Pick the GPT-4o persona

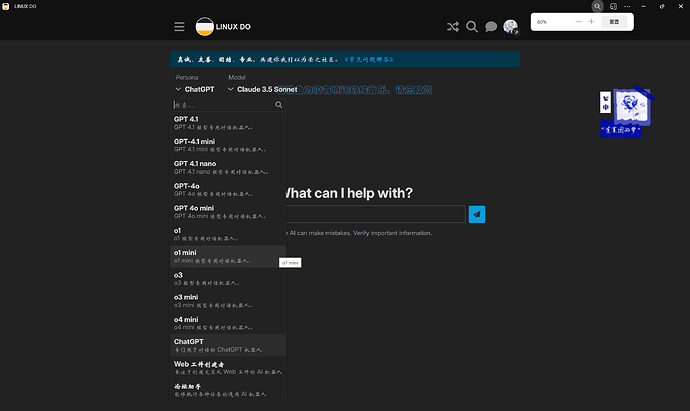click(x=228, y=190)
